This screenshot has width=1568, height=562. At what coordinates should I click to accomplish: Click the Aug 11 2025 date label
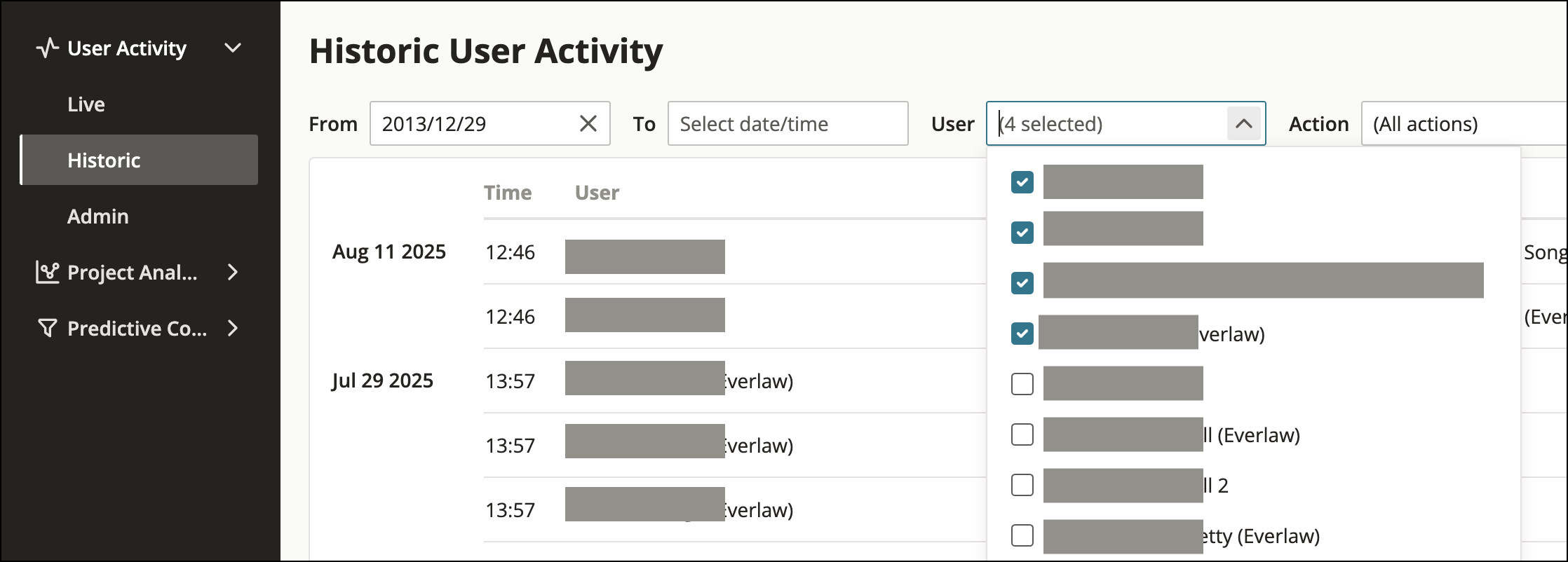point(389,252)
